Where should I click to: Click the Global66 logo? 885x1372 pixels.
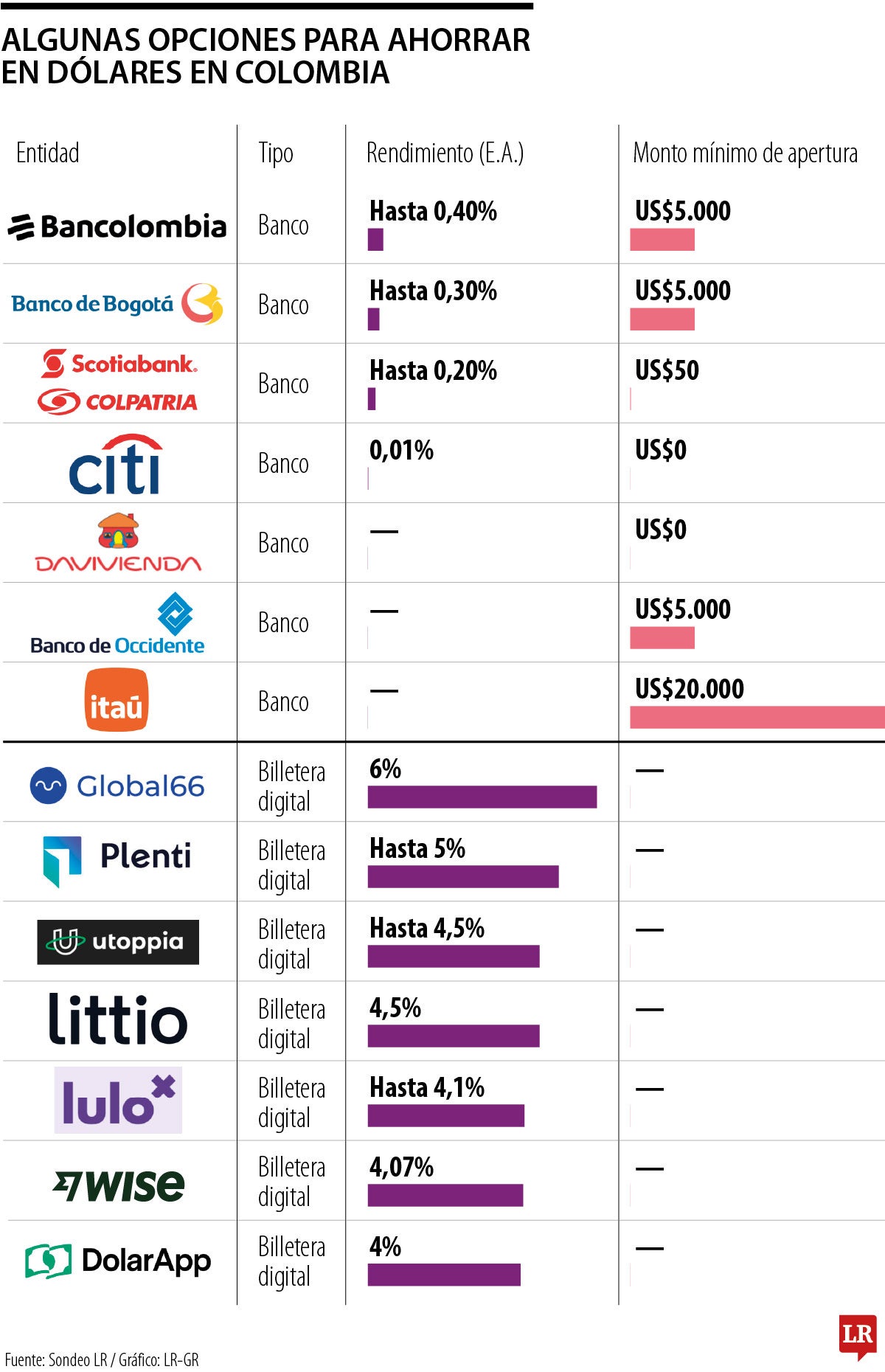(117, 786)
